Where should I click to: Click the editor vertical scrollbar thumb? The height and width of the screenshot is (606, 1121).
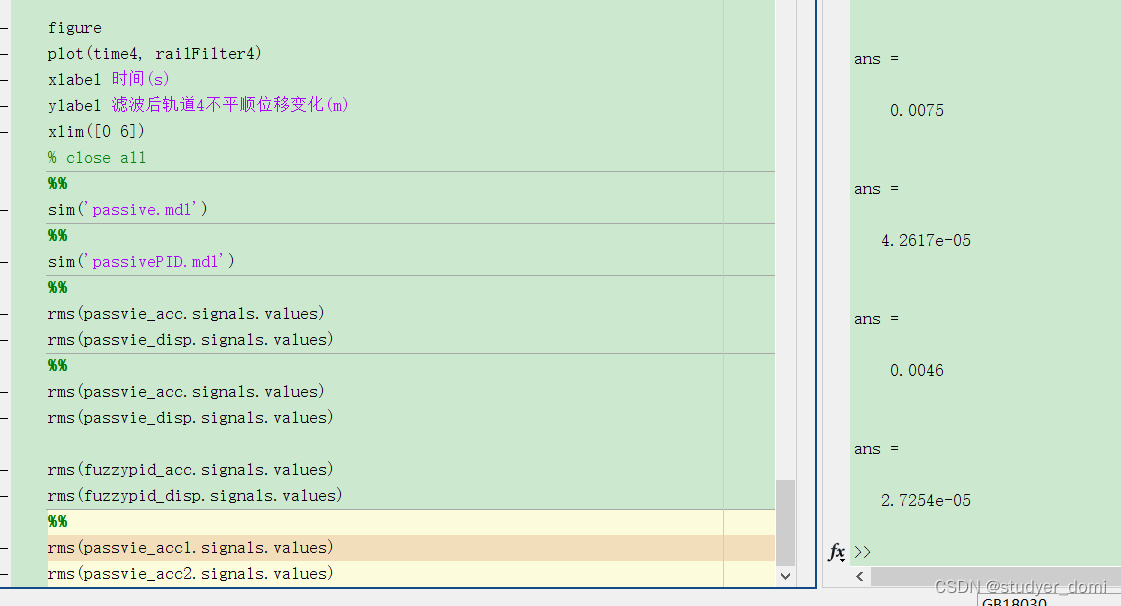[786, 522]
